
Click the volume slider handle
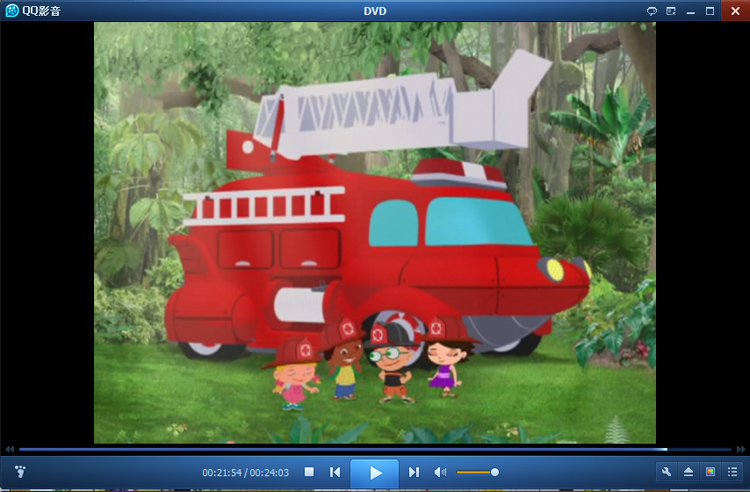(x=495, y=472)
